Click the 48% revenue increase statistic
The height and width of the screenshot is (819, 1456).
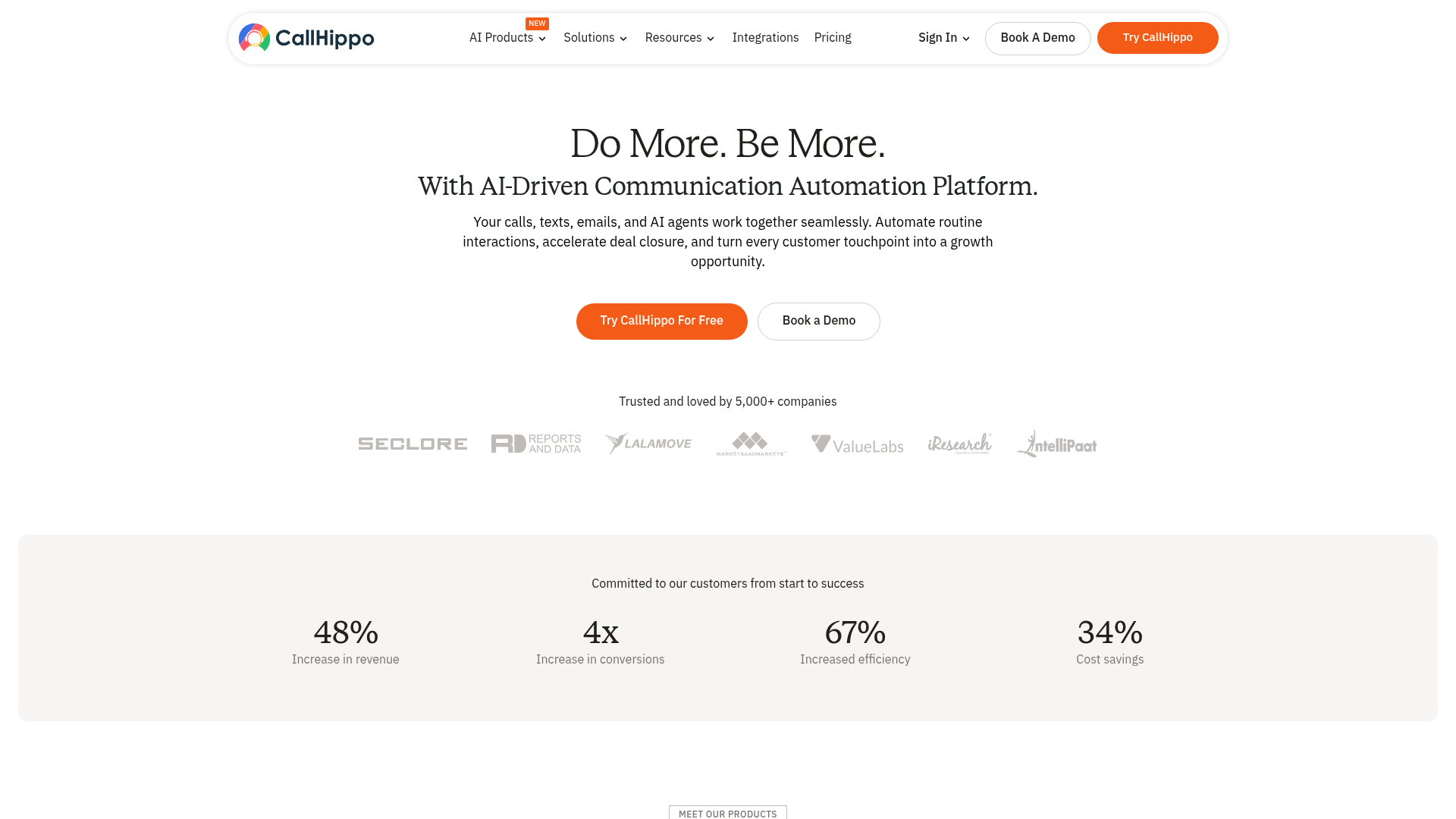345,632
